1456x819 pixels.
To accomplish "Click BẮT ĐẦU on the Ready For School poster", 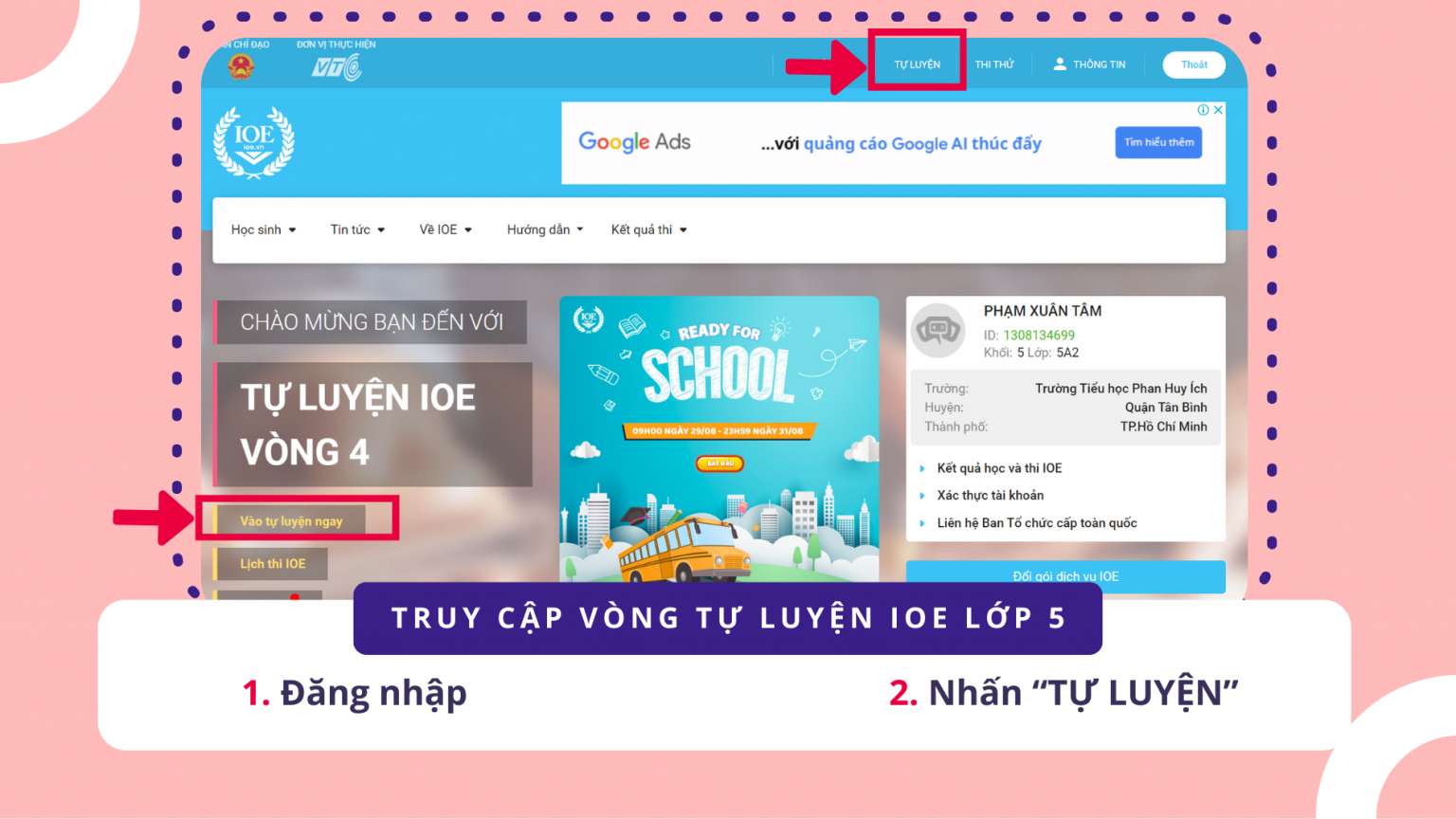I will click(719, 464).
